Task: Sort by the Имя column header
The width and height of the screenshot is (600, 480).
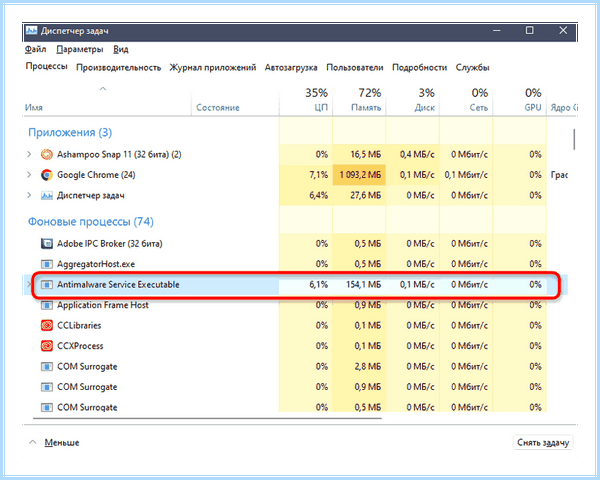Action: coord(107,101)
